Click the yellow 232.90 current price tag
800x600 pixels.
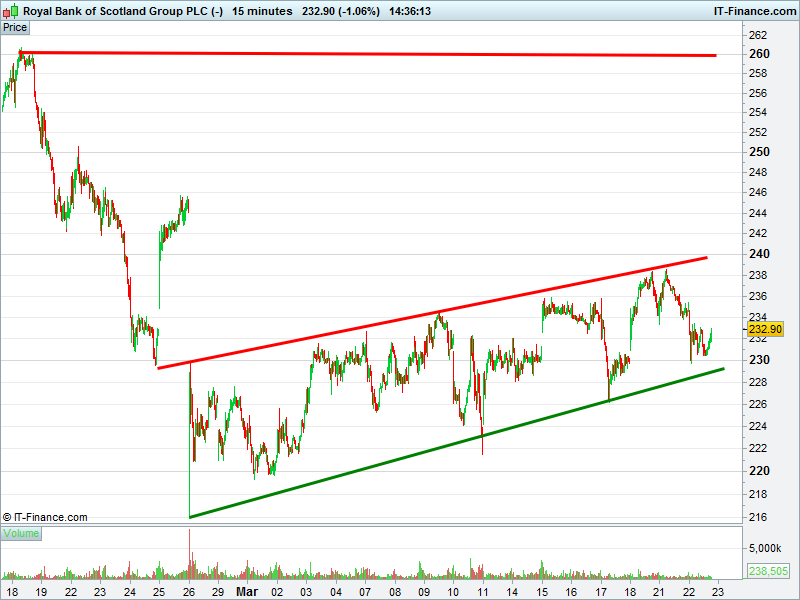click(x=765, y=329)
